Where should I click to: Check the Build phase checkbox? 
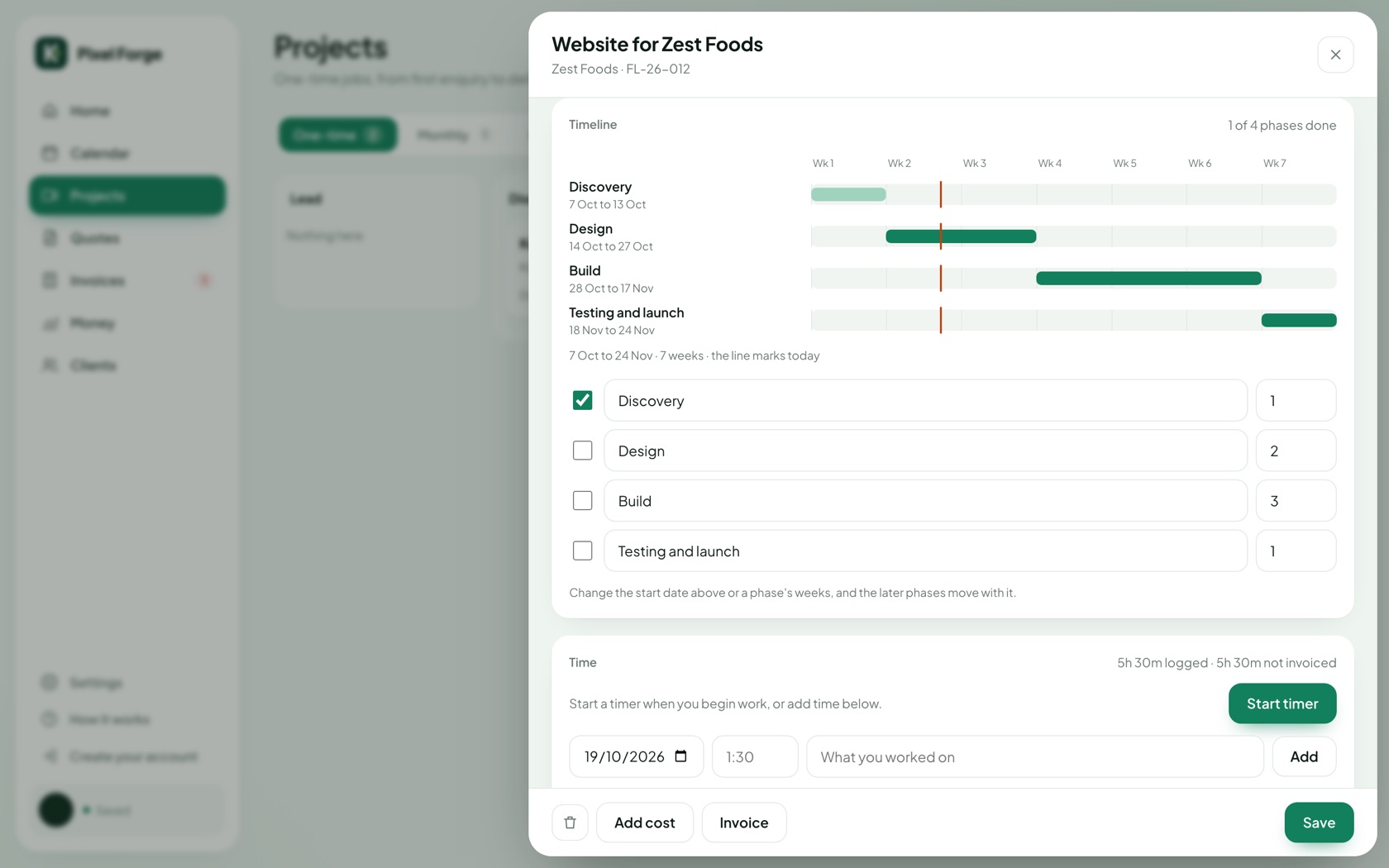(x=583, y=501)
